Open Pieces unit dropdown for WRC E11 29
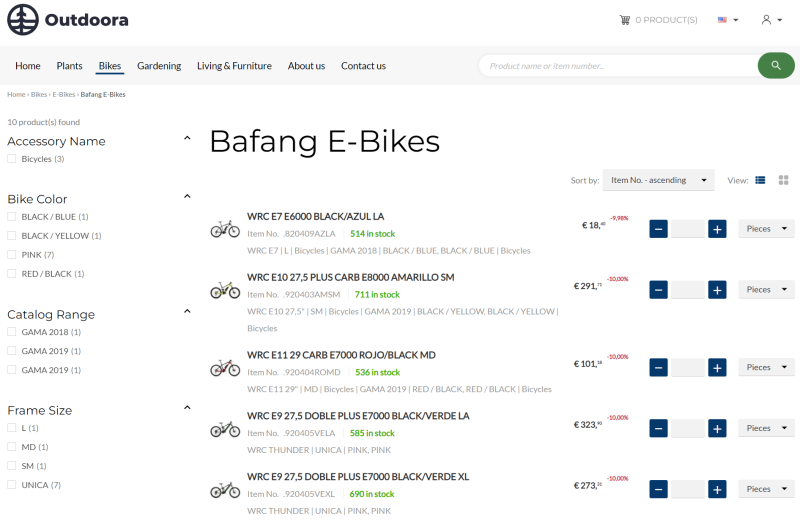 [x=766, y=367]
